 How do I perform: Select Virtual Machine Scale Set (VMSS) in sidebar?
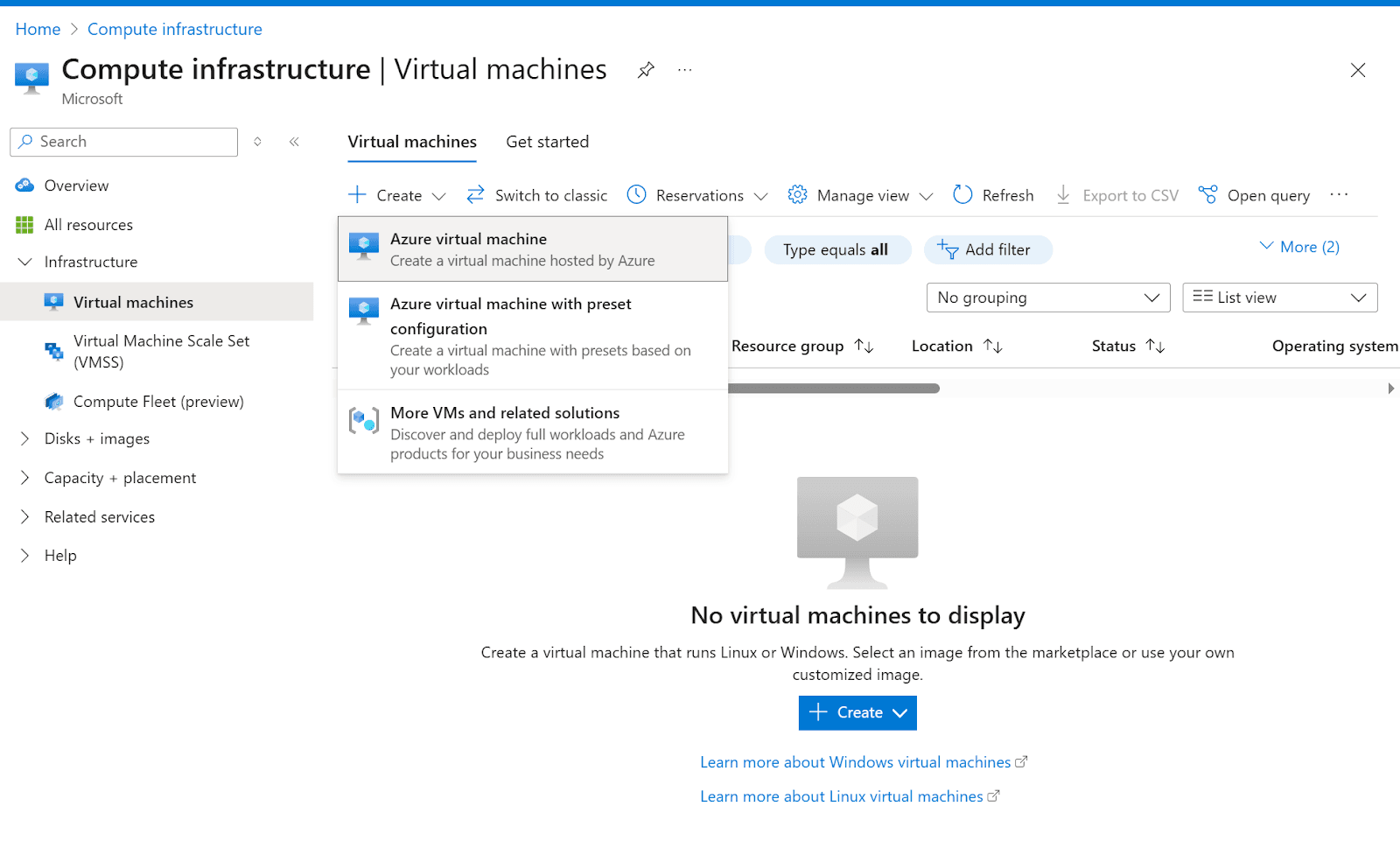(x=160, y=351)
